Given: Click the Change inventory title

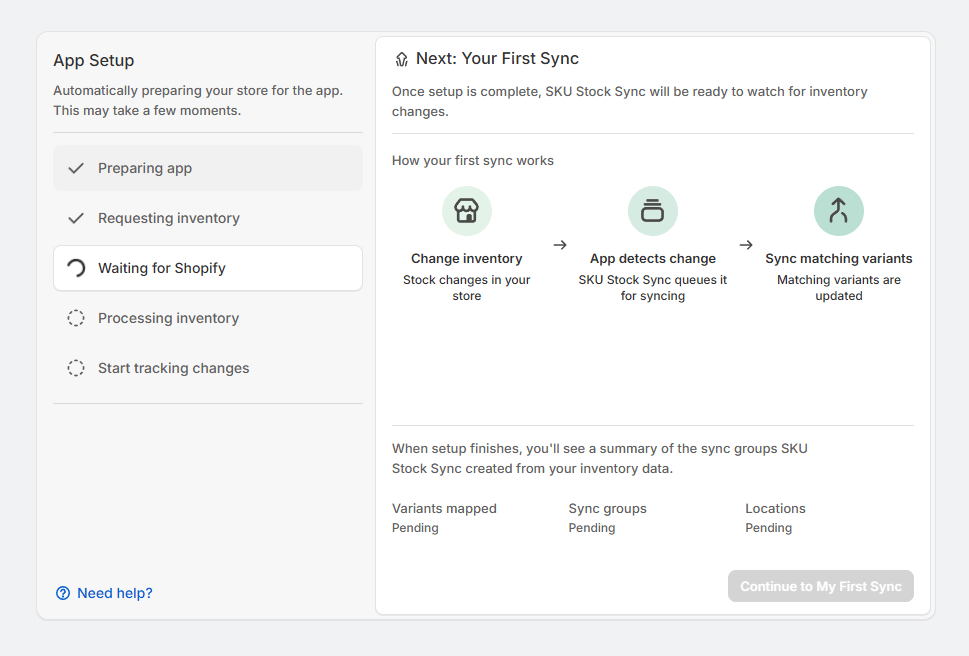Looking at the screenshot, I should click(x=467, y=259).
